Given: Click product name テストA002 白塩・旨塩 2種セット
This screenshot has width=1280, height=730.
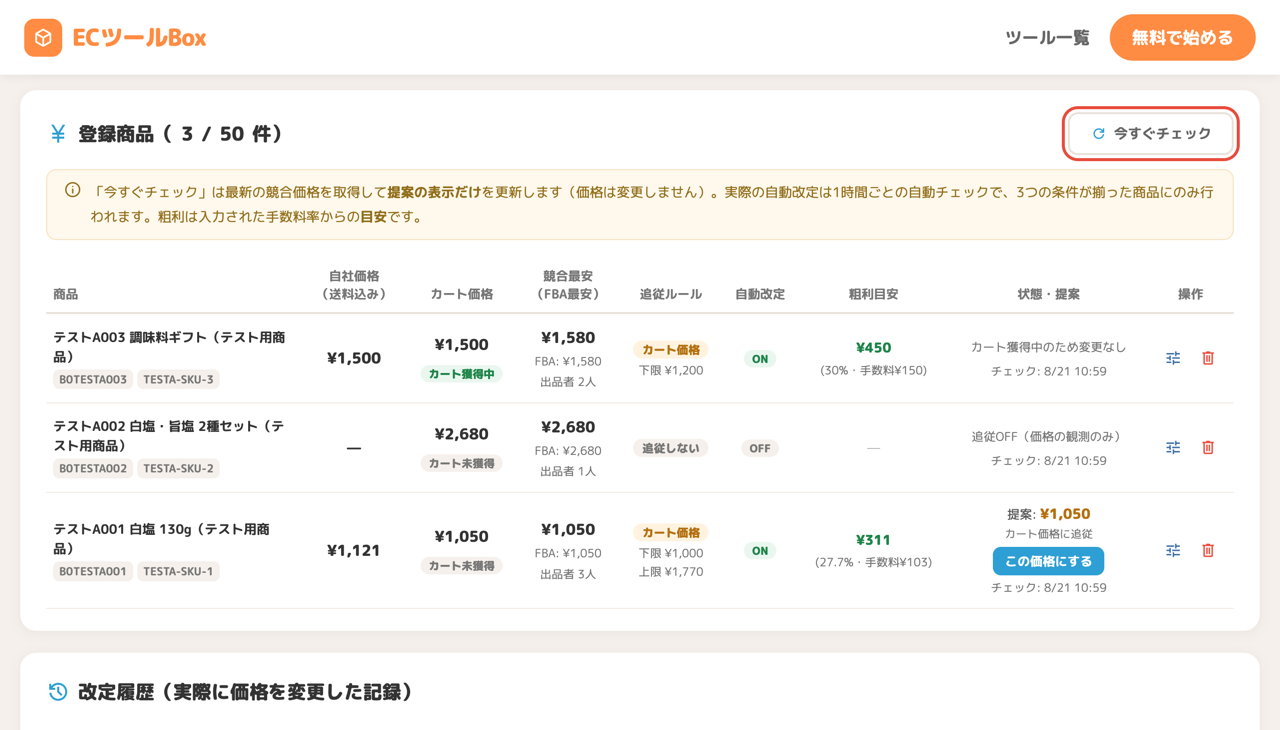Looking at the screenshot, I should [x=169, y=436].
